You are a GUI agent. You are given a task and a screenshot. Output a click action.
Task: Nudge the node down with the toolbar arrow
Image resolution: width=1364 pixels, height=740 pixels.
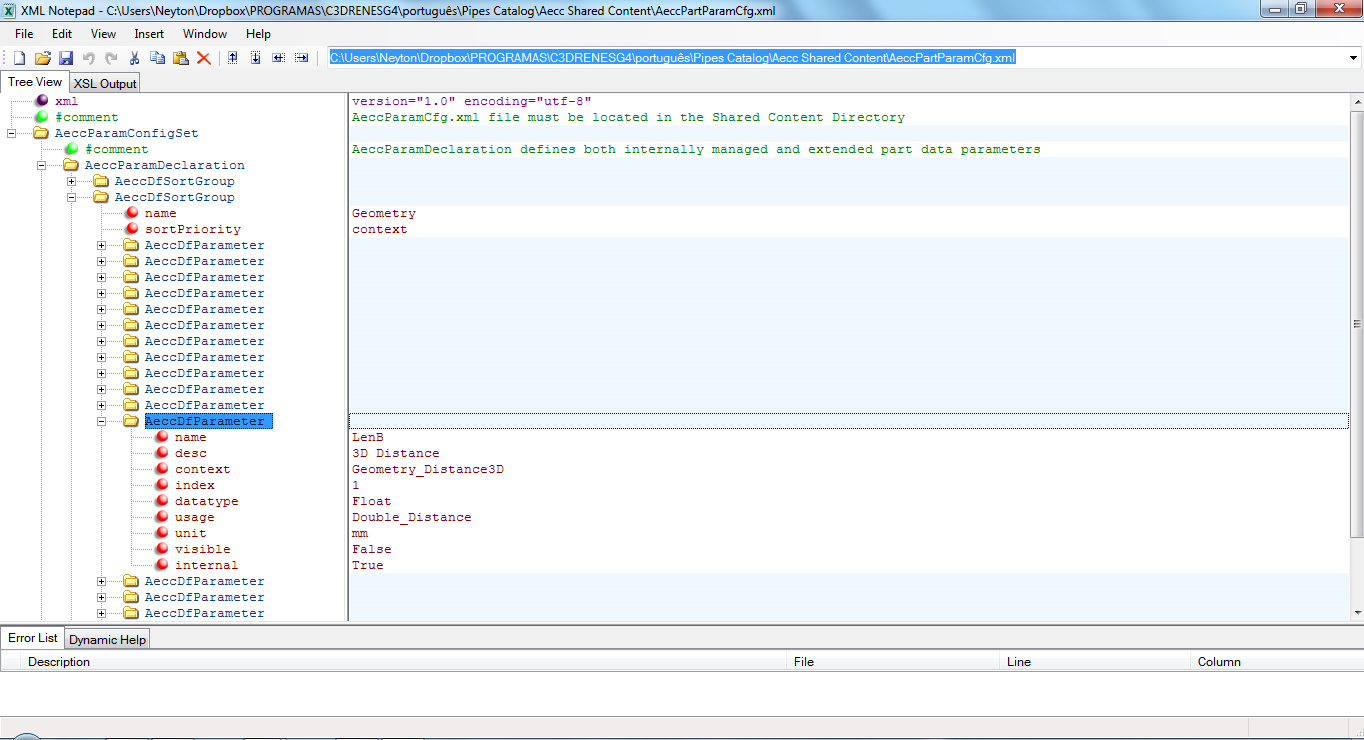tap(255, 58)
